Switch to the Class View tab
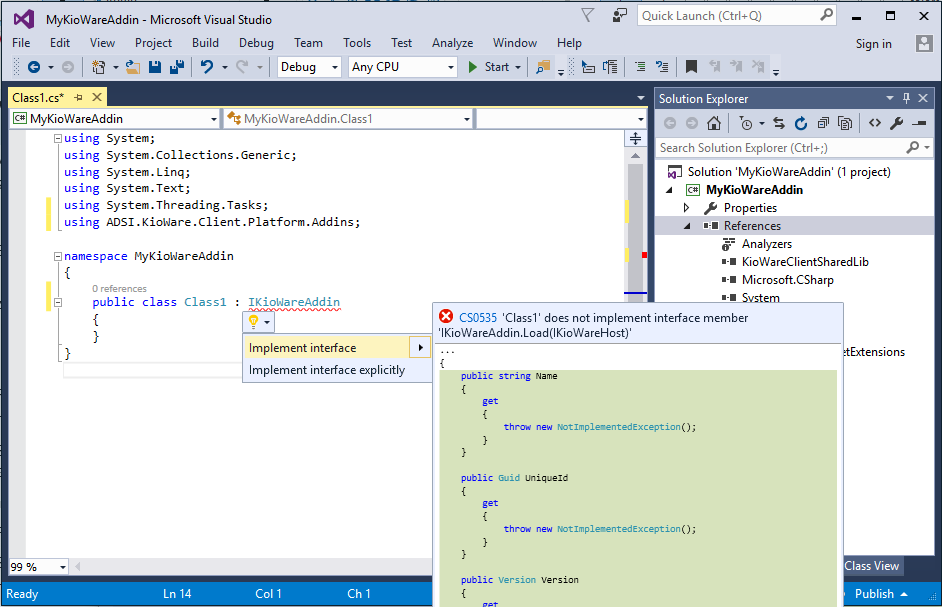The height and width of the screenshot is (607, 942). point(872,566)
